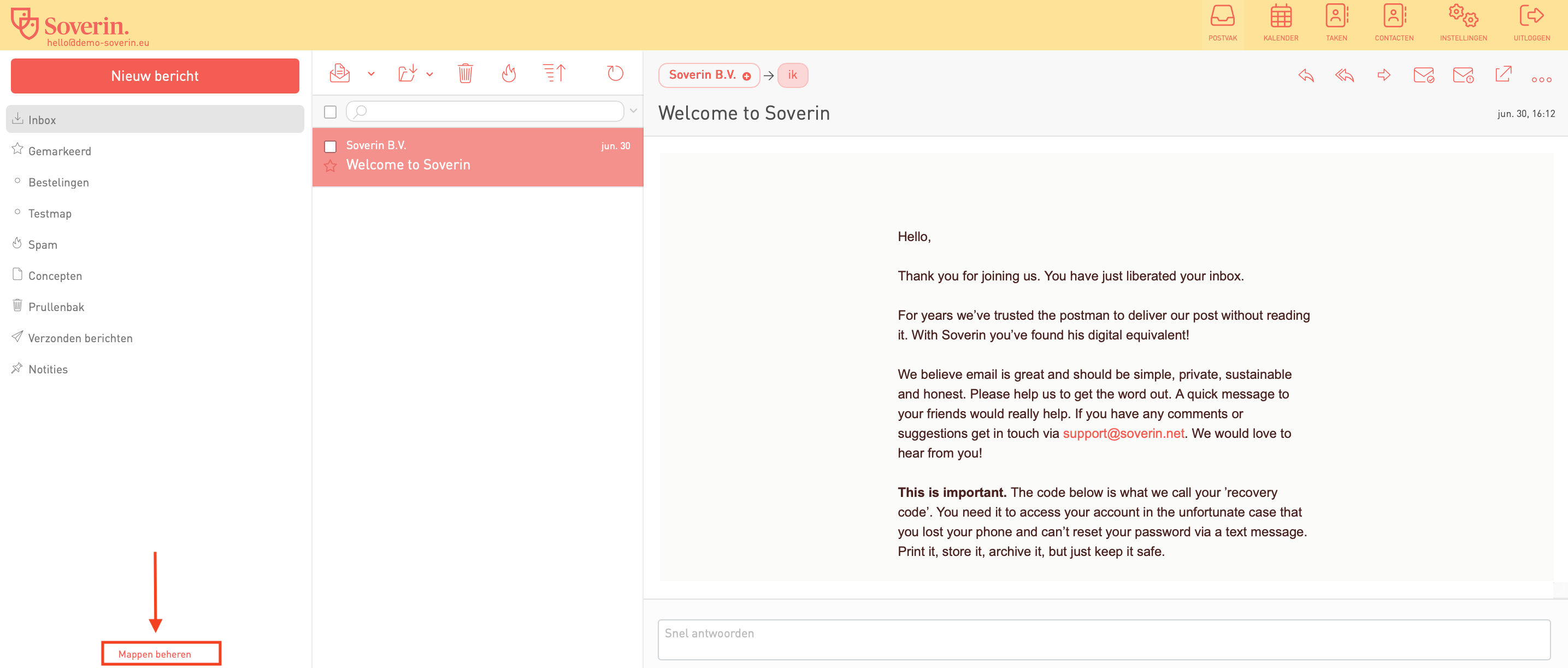Open the Prullenbak folder
The width and height of the screenshot is (1568, 668).
56,307
